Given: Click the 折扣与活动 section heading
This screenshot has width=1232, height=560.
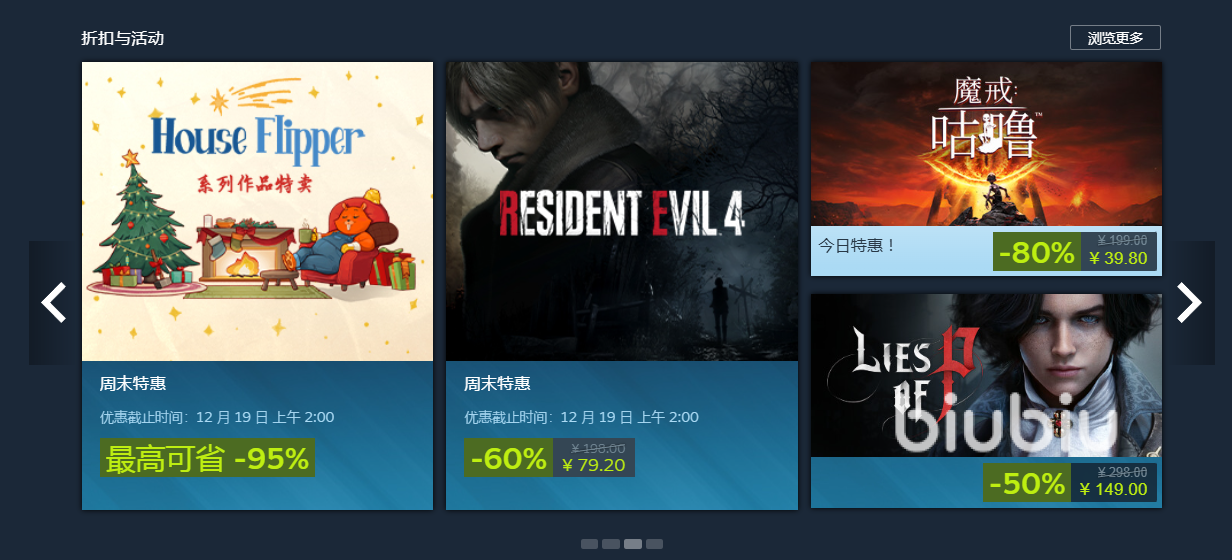Looking at the screenshot, I should 122,38.
